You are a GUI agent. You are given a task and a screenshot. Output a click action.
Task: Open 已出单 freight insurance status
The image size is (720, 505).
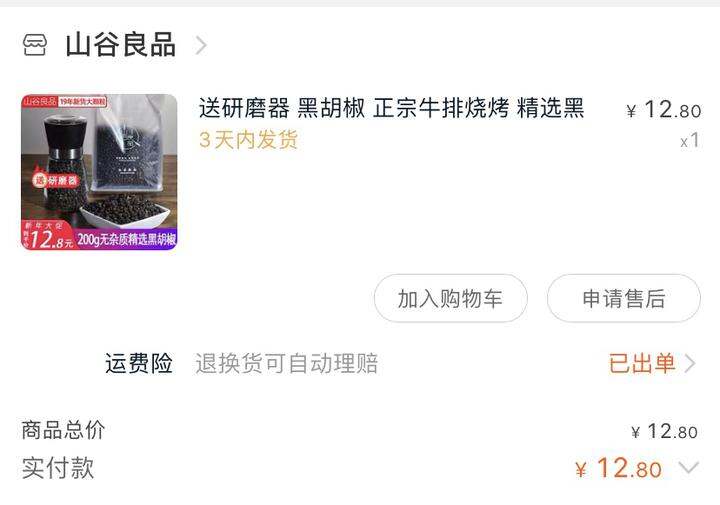[x=642, y=364]
